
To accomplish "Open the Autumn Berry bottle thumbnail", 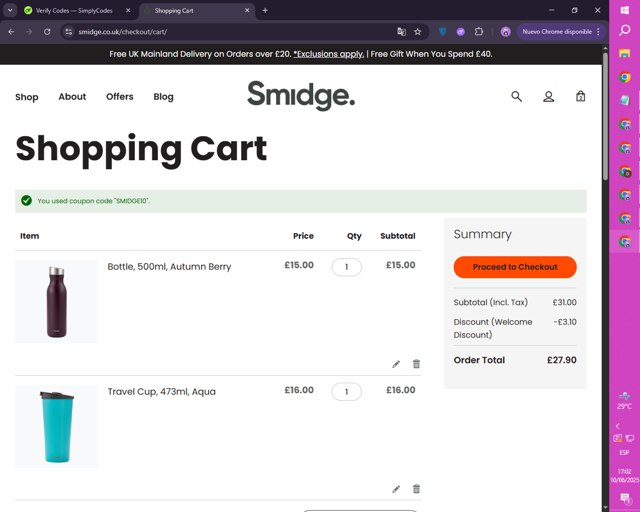I will [x=56, y=302].
